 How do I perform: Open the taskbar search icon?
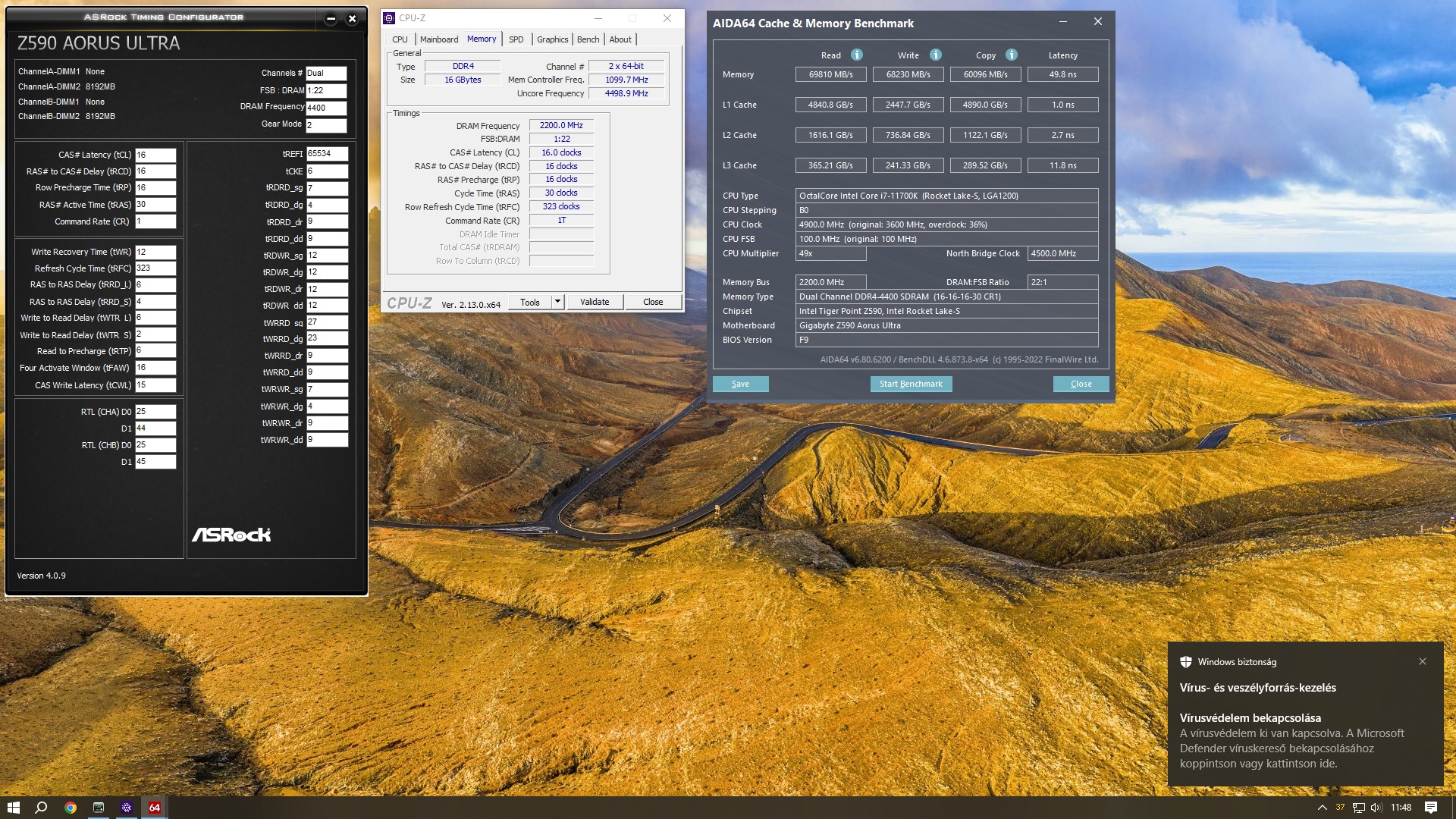42,808
